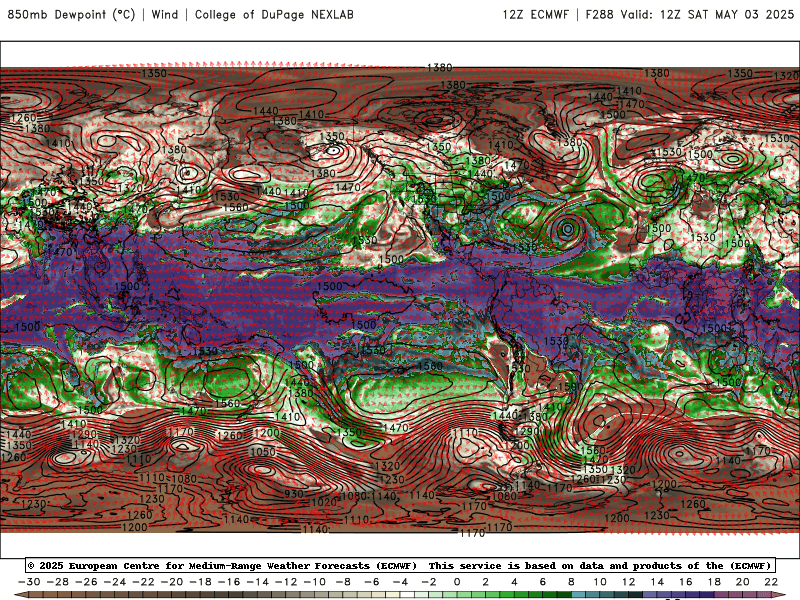Click the '-12' legend value
Image resolution: width=800 pixels, height=600 pixels.
(286, 582)
